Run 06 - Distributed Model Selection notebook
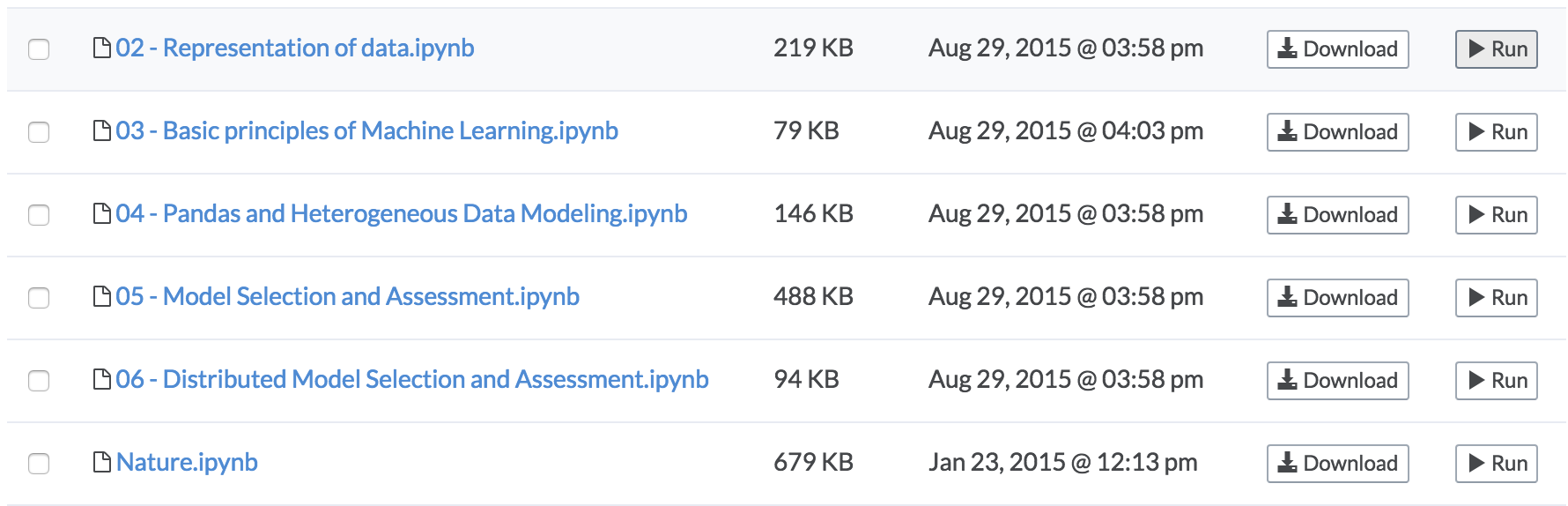This screenshot has height=506, width=1568. pyautogui.click(x=1496, y=381)
